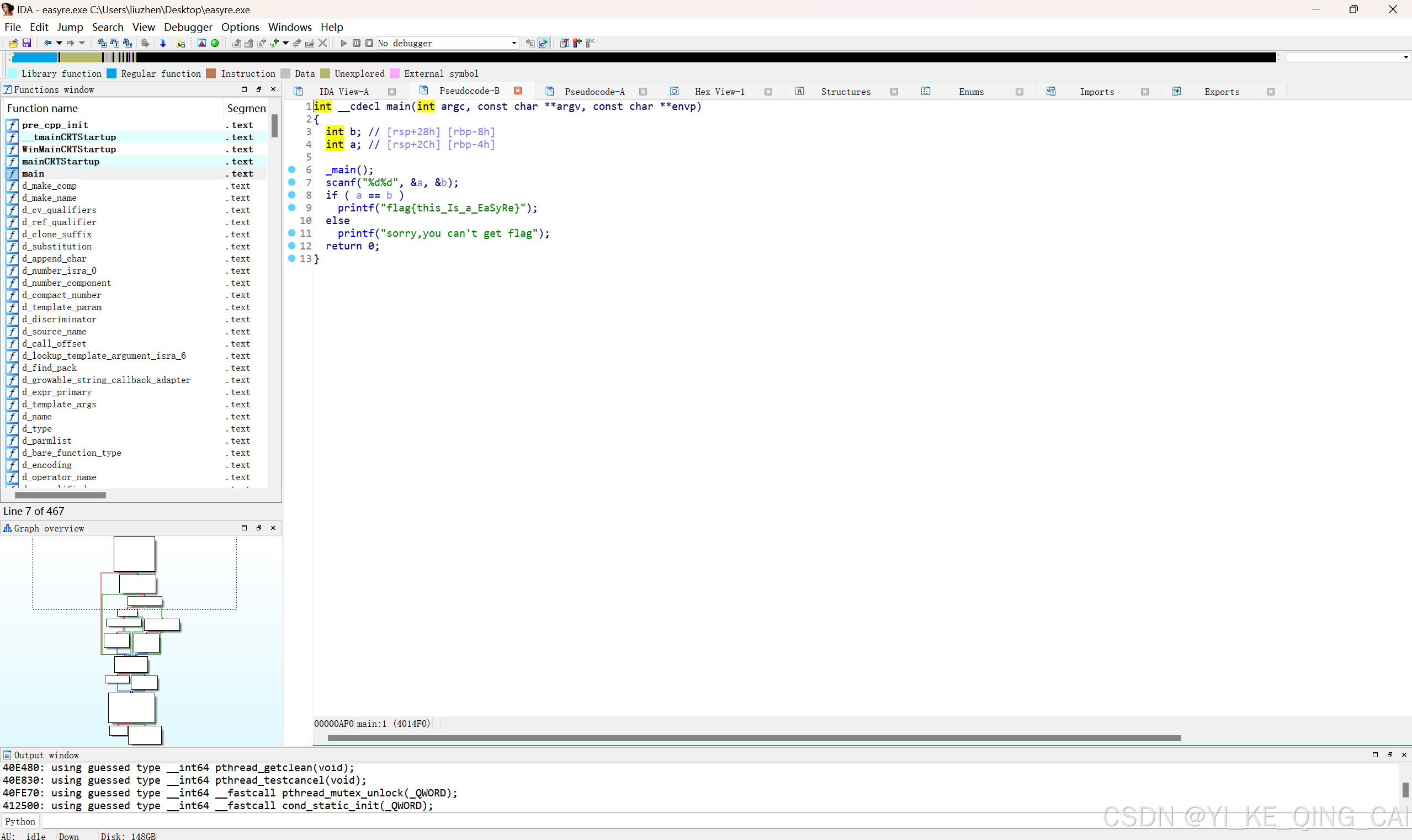Switch to the Hex View-1 tab
The image size is (1412, 840).
719,91
